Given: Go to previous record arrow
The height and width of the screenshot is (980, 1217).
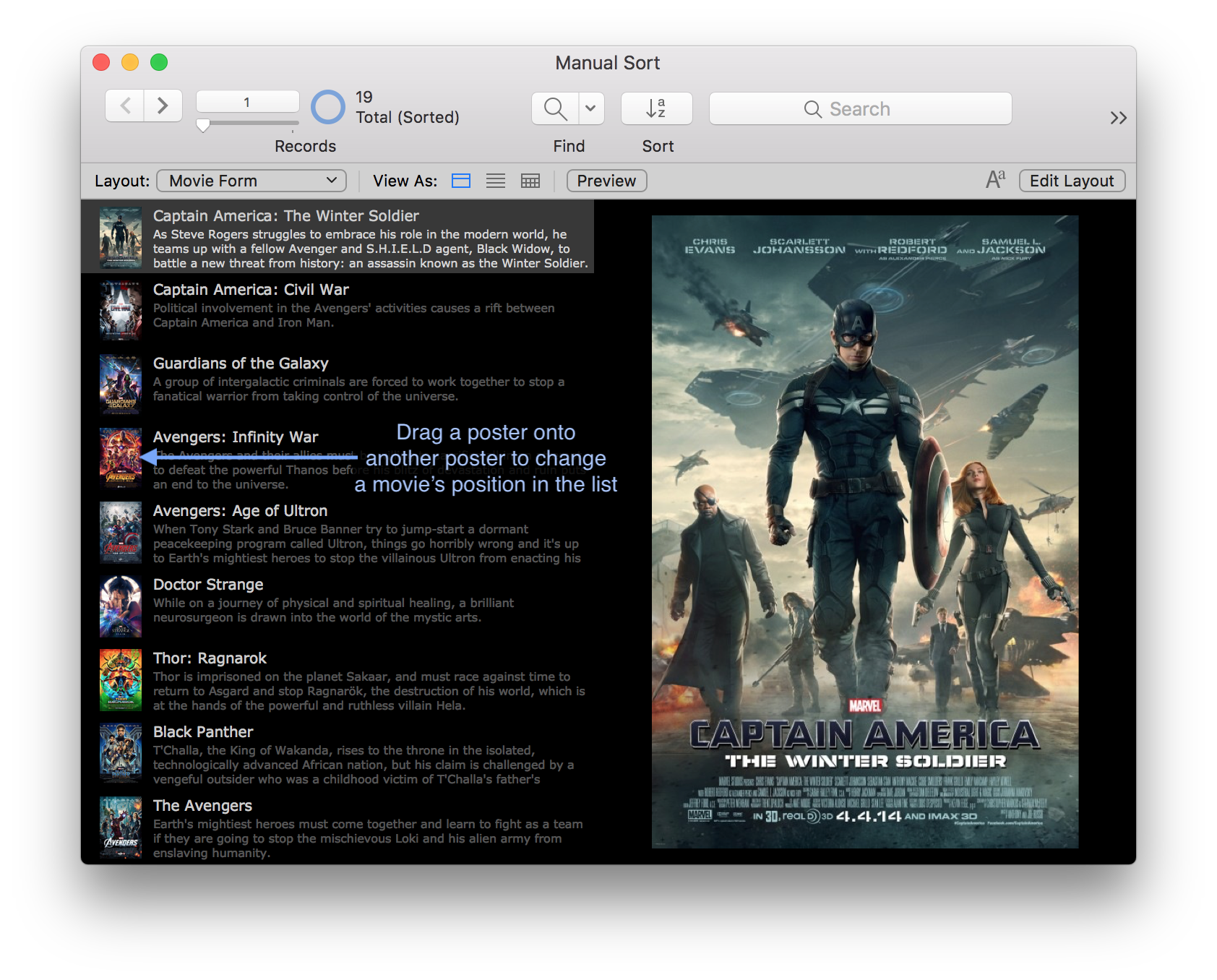Looking at the screenshot, I should click(x=125, y=106).
